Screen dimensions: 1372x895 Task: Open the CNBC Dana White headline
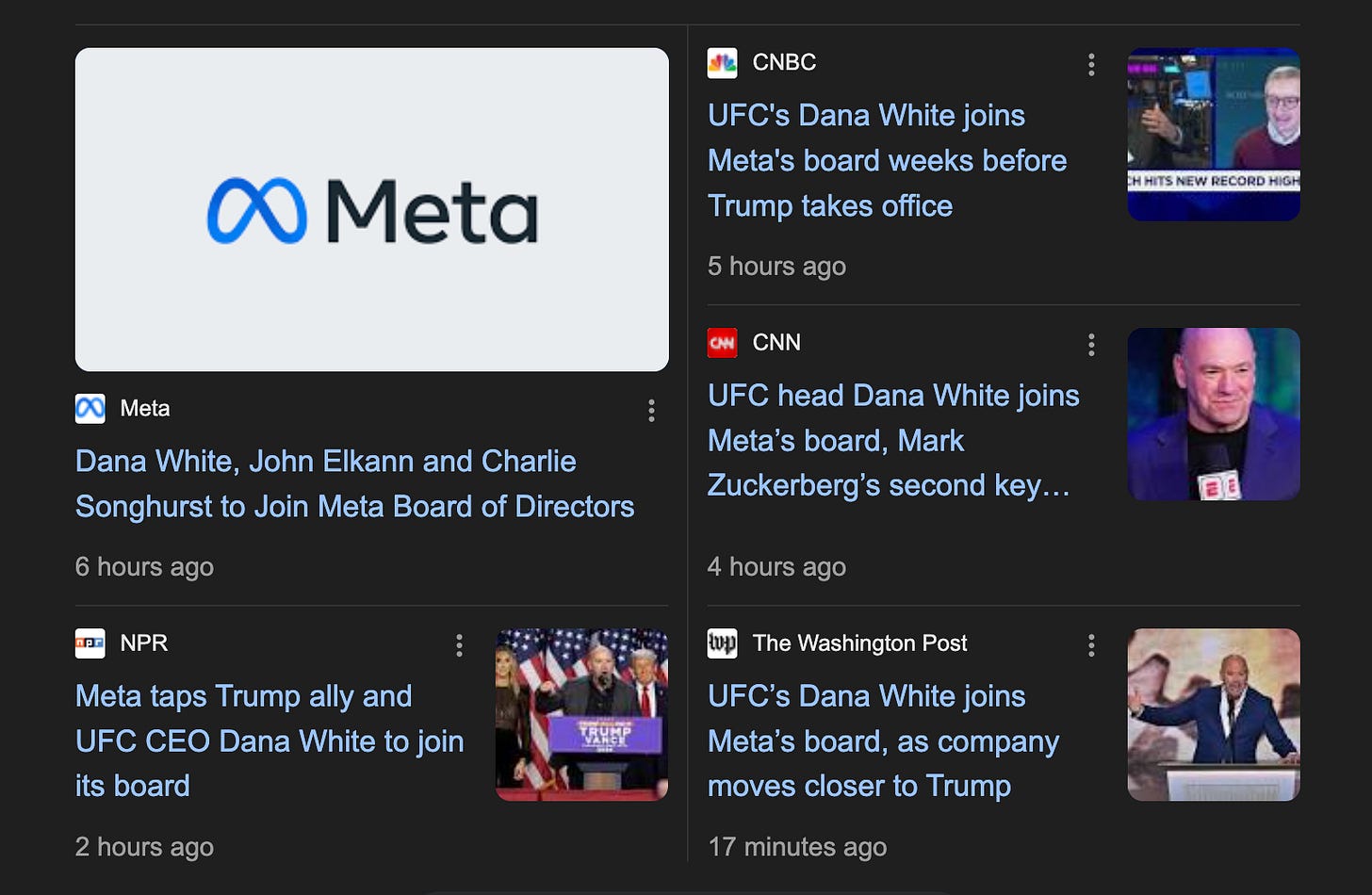(887, 160)
